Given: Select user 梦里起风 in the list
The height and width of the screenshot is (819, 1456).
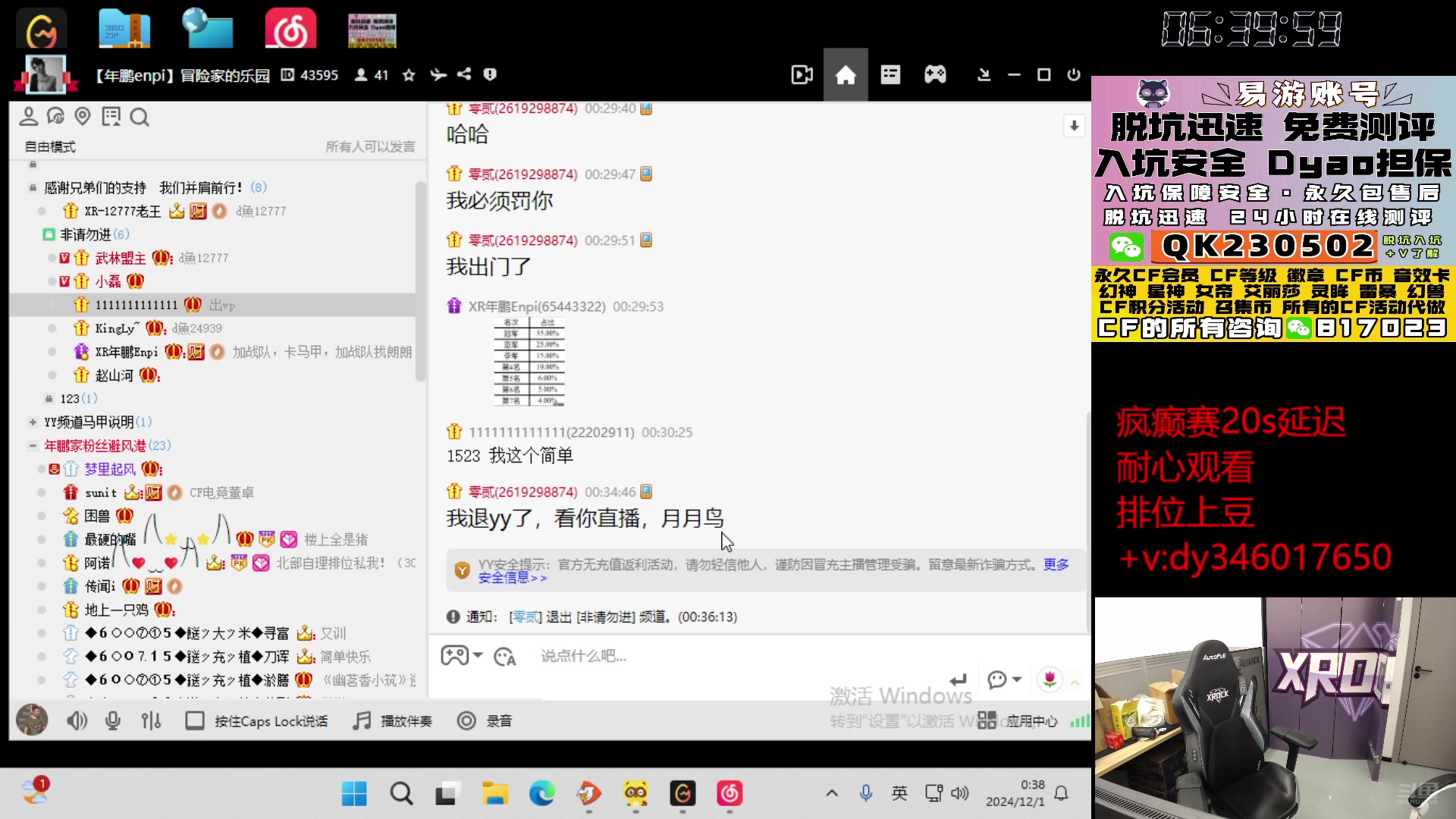Looking at the screenshot, I should pos(109,469).
